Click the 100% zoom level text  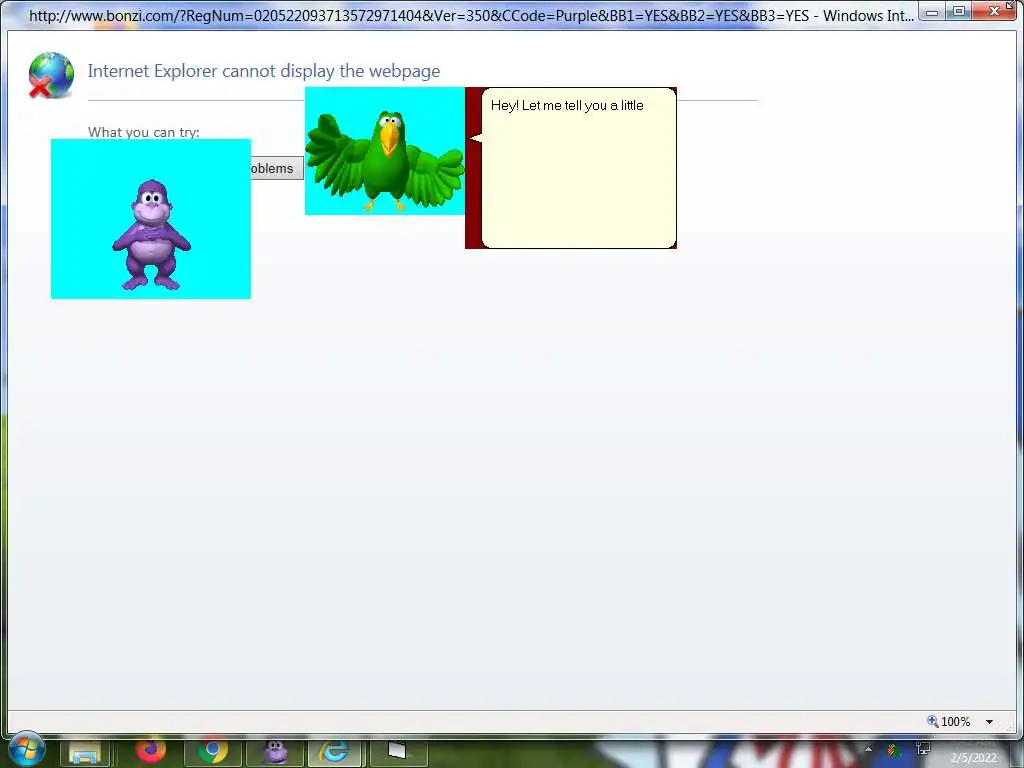955,722
